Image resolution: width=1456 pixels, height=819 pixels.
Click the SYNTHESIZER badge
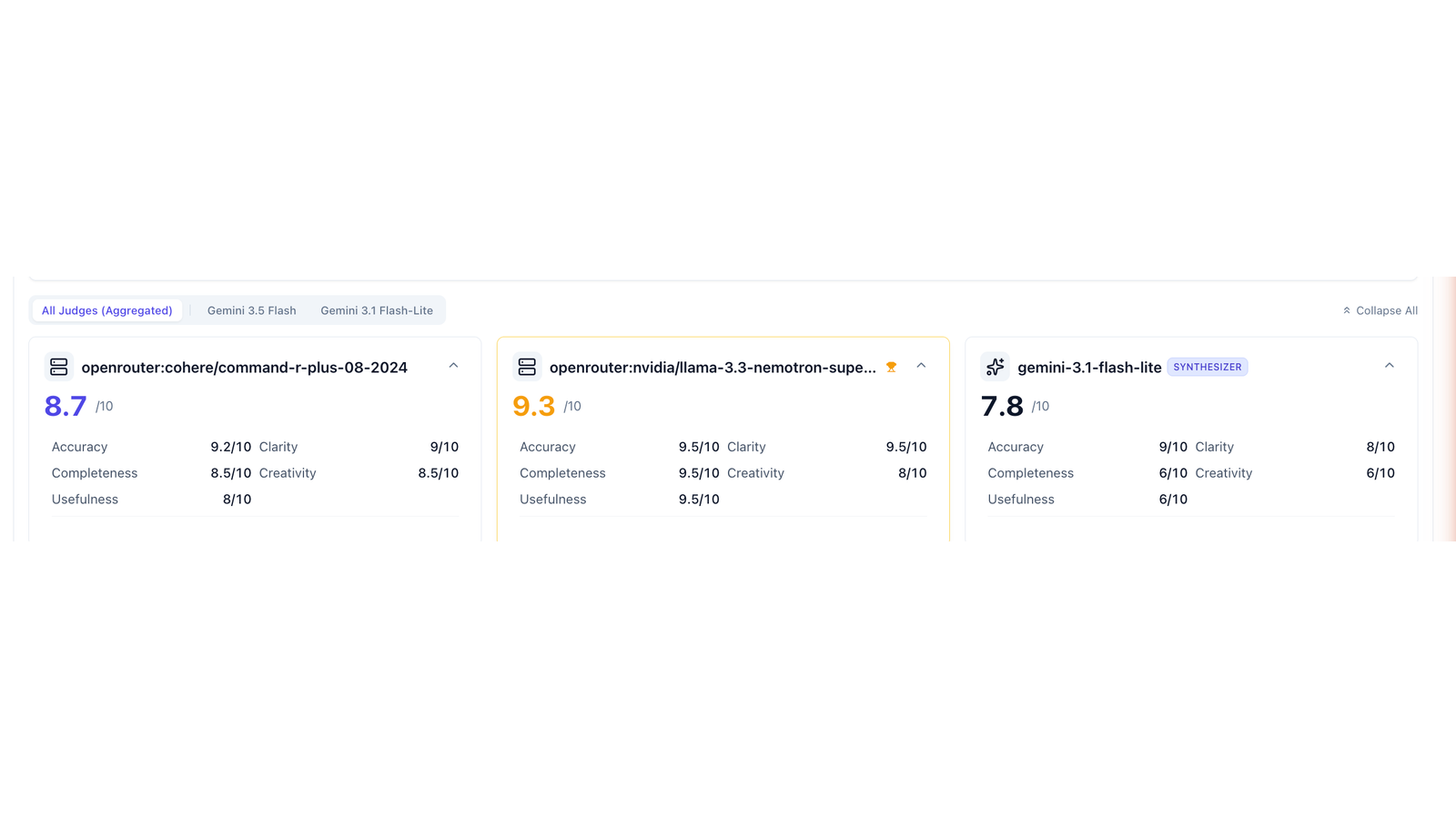(1207, 367)
